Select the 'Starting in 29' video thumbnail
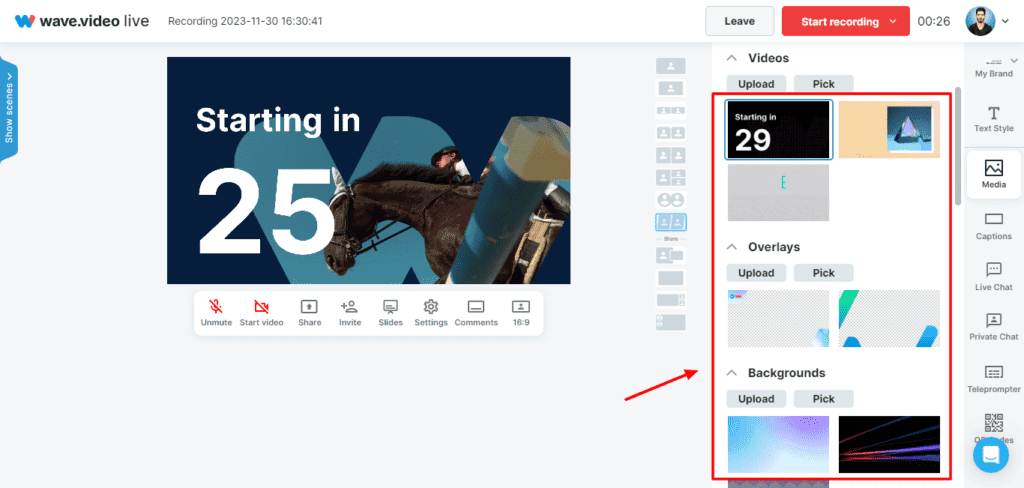Image resolution: width=1024 pixels, height=488 pixels. (x=778, y=129)
